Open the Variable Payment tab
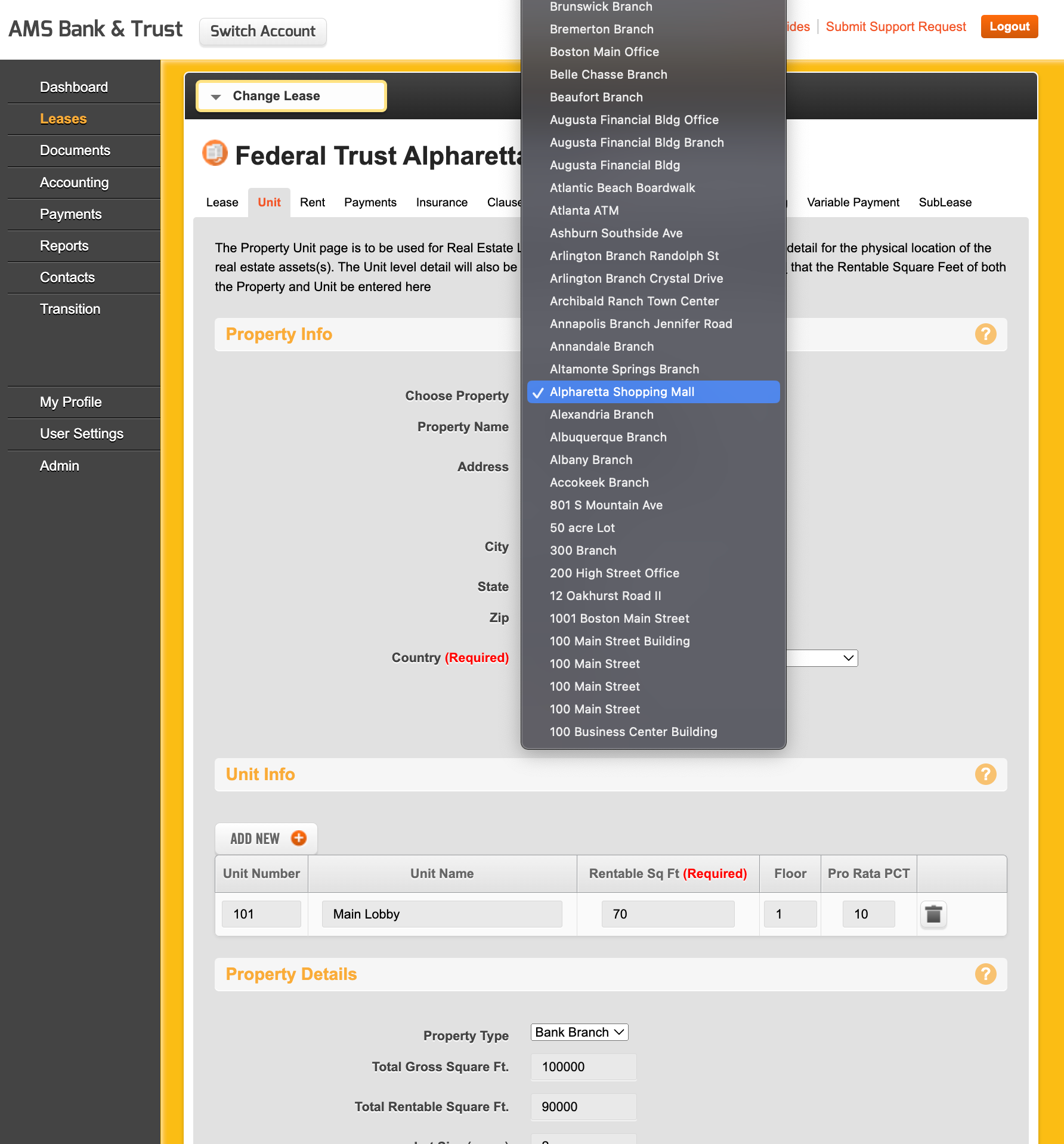Image resolution: width=1064 pixels, height=1144 pixels. 853,202
